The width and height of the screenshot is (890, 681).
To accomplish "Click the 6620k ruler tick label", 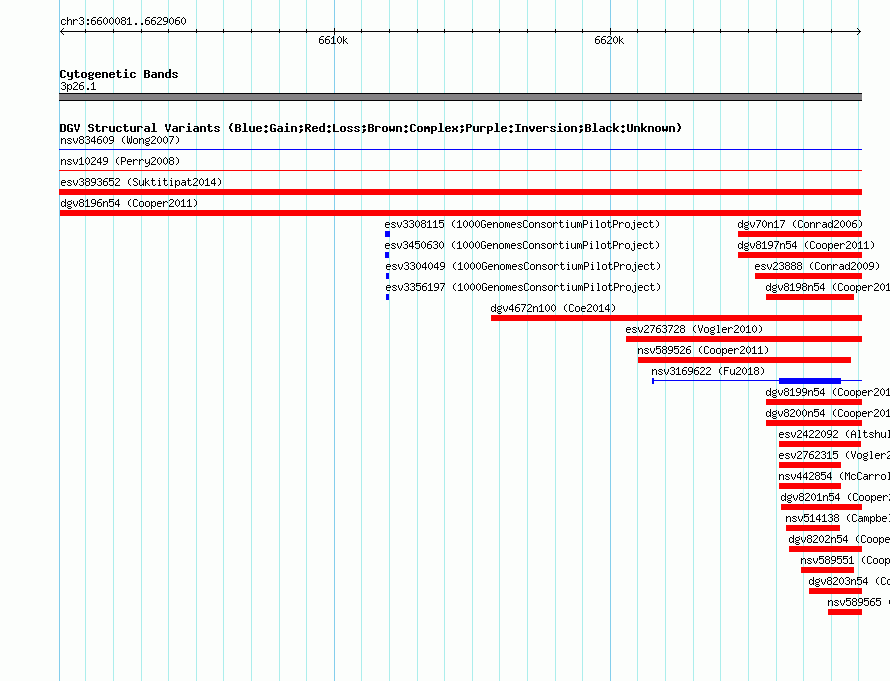I will click(x=609, y=40).
